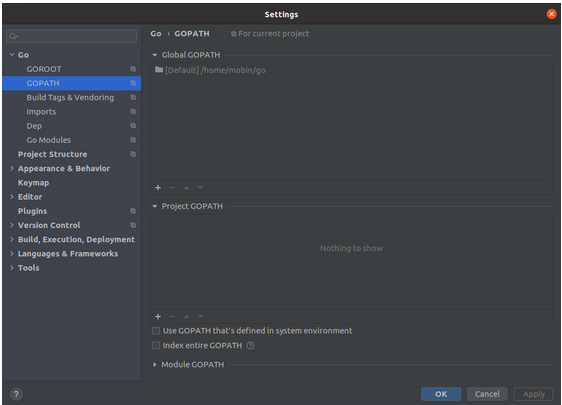Click the folder icon of default GOPATH entry
The image size is (562, 405).
(159, 70)
